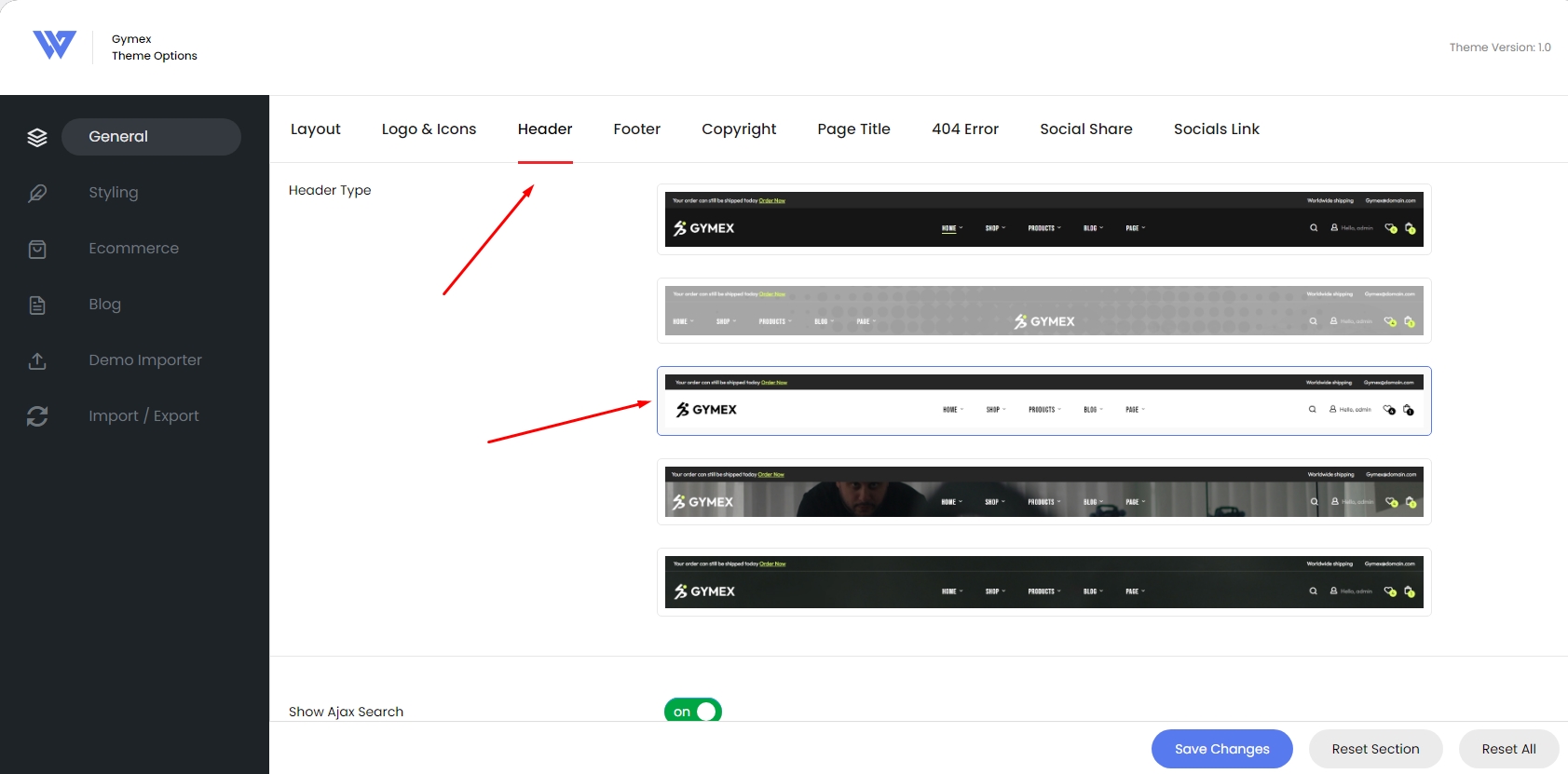Pick the last dark green header layout
This screenshot has width=1568, height=774.
pos(1043,582)
